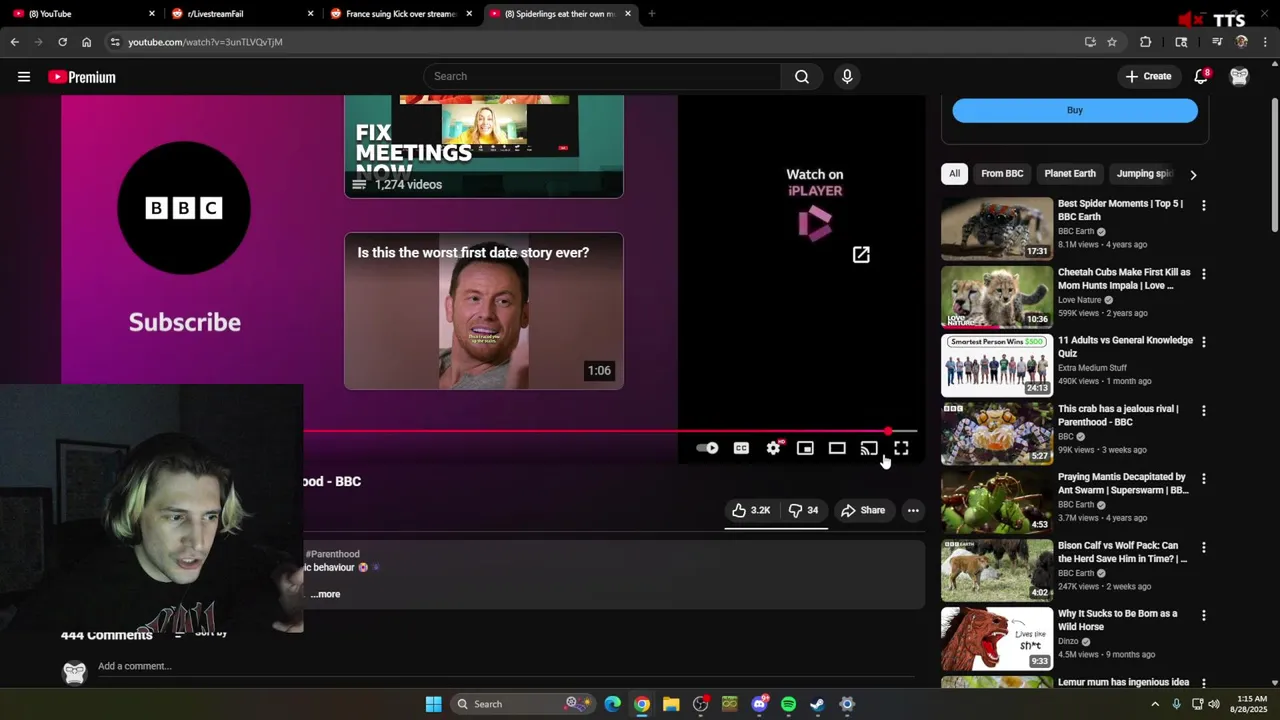Open the YouTube account avatar menu

1239,77
